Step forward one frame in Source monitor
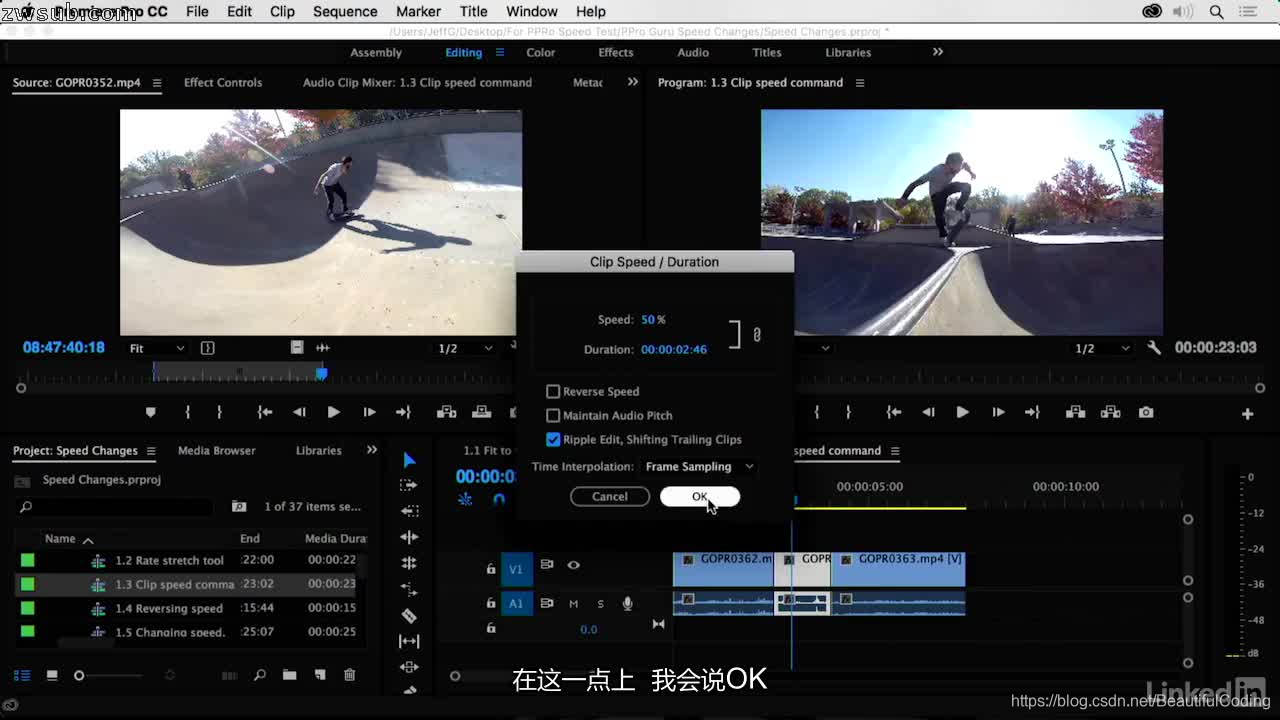Viewport: 1280px width, 720px height. click(369, 412)
